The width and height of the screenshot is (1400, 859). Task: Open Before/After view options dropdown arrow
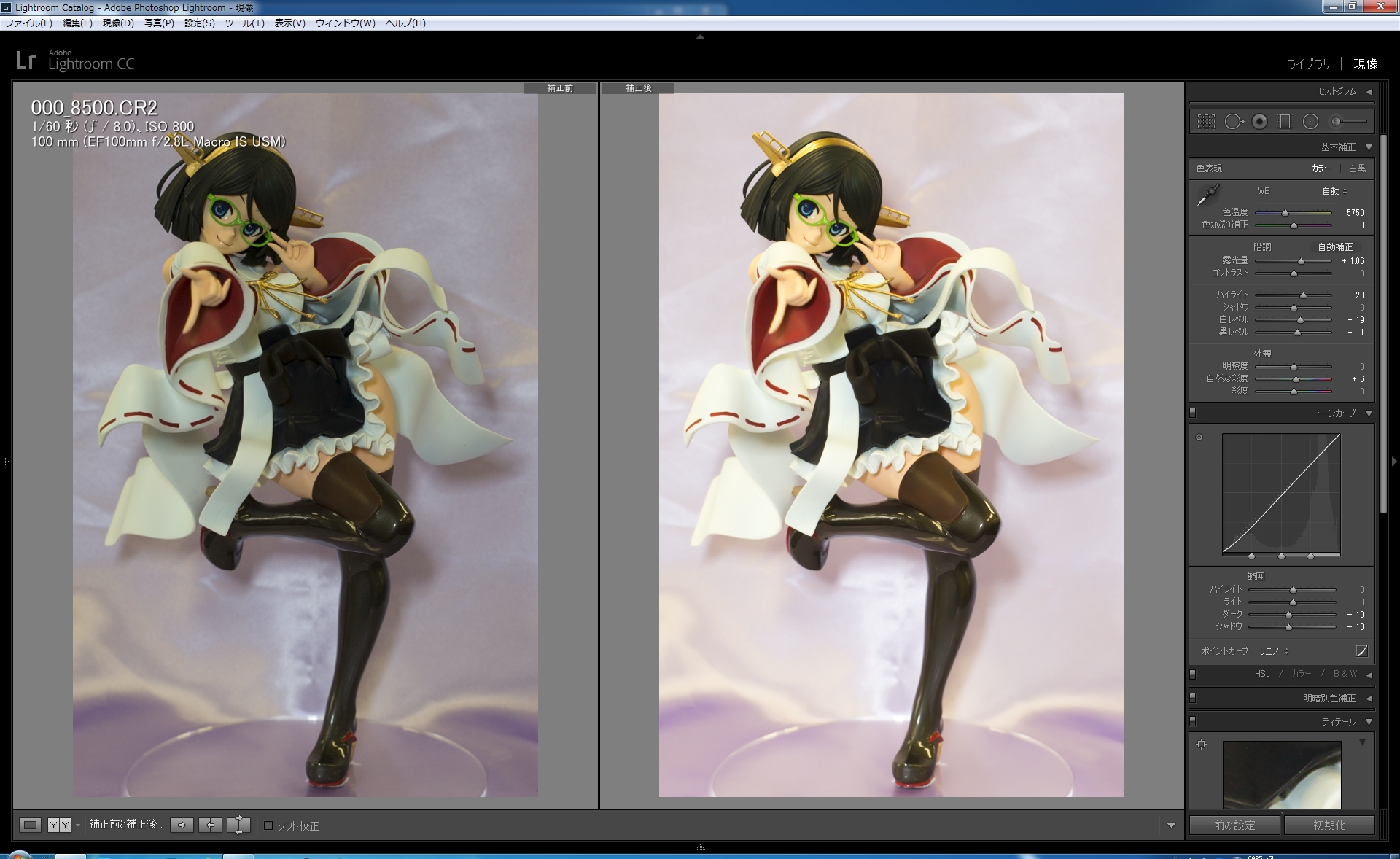coord(77,825)
